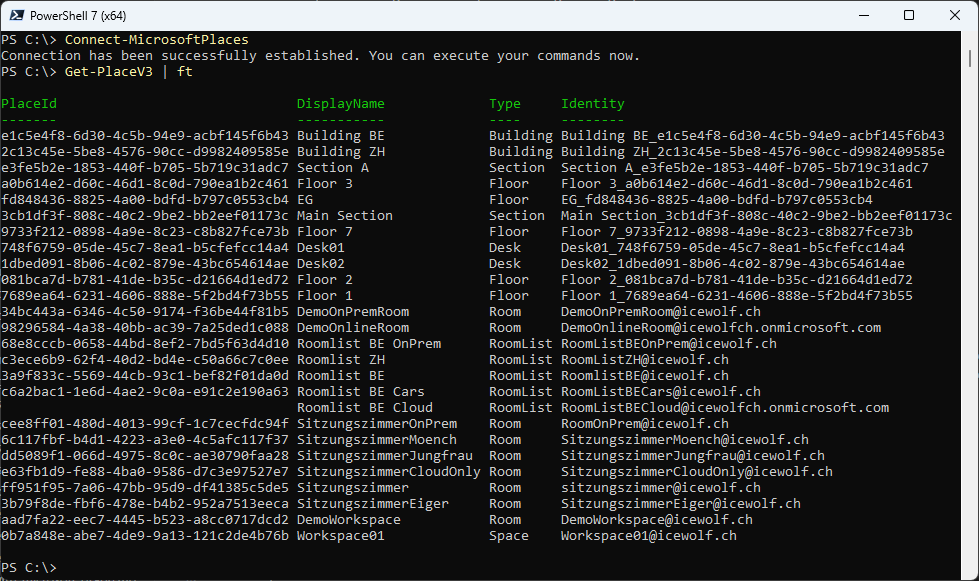This screenshot has width=979, height=581.
Task: Maximize the PowerShell 7 window
Action: 909,15
